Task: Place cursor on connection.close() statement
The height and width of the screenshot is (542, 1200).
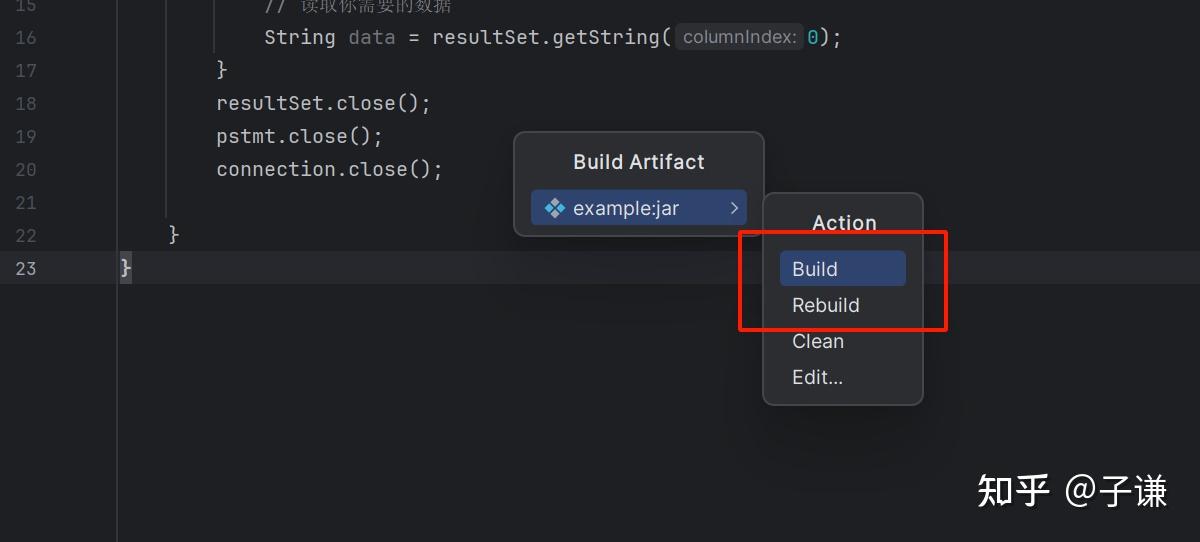Action: tap(328, 169)
